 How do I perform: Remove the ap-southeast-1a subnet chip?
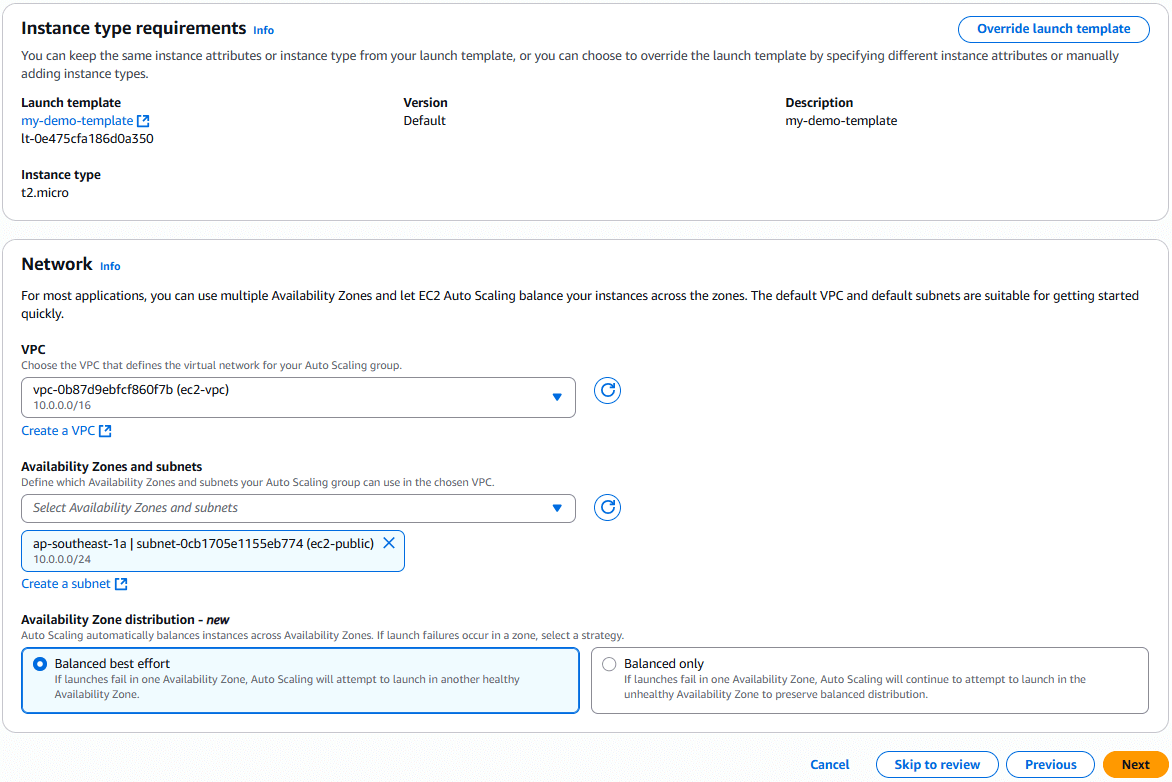pos(389,543)
